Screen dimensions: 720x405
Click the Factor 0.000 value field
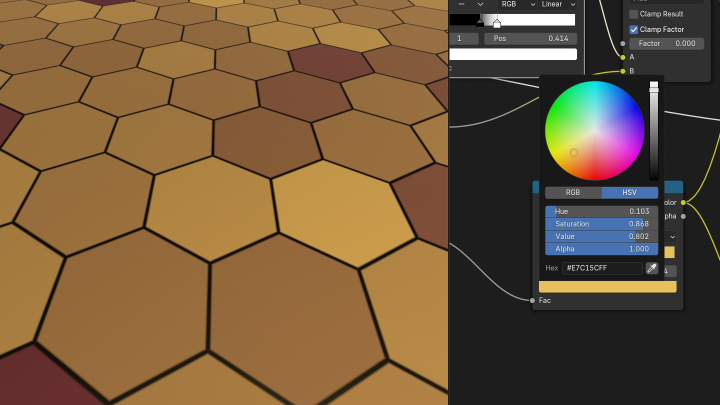(665, 43)
